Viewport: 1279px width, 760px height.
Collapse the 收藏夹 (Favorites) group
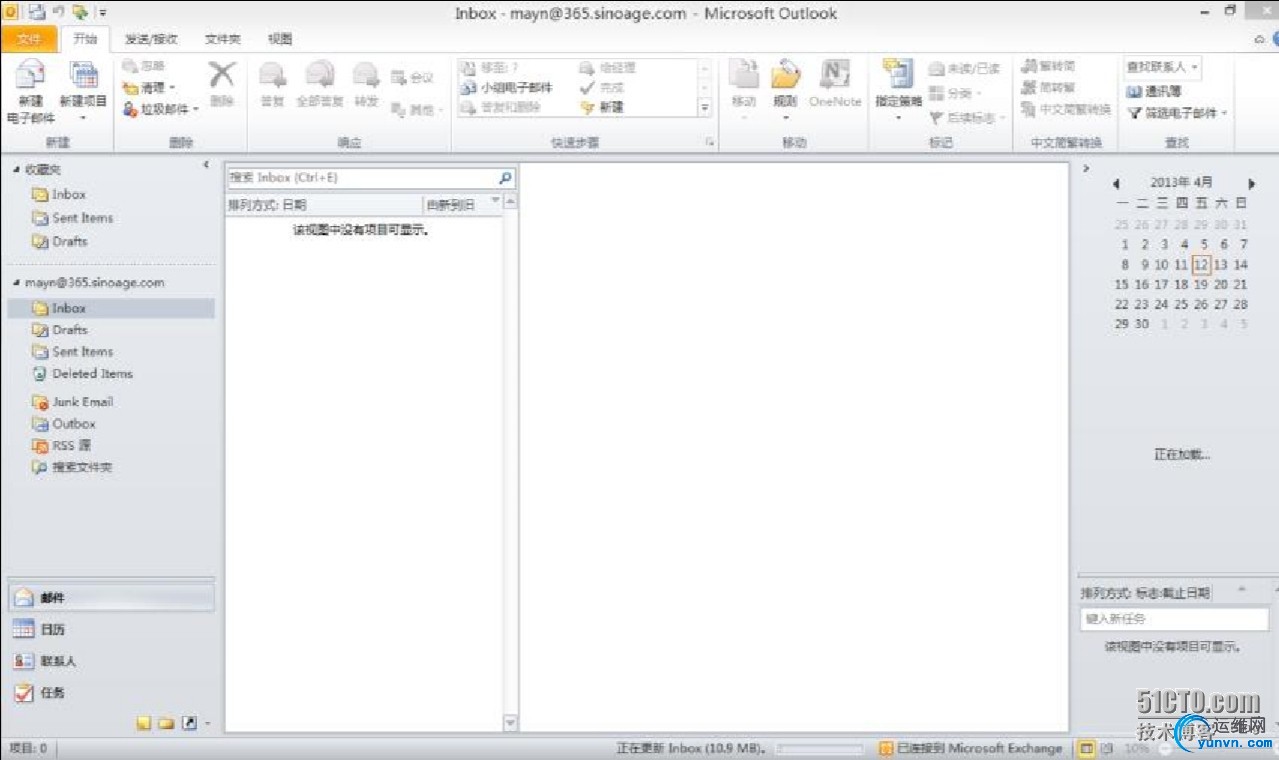(x=16, y=170)
